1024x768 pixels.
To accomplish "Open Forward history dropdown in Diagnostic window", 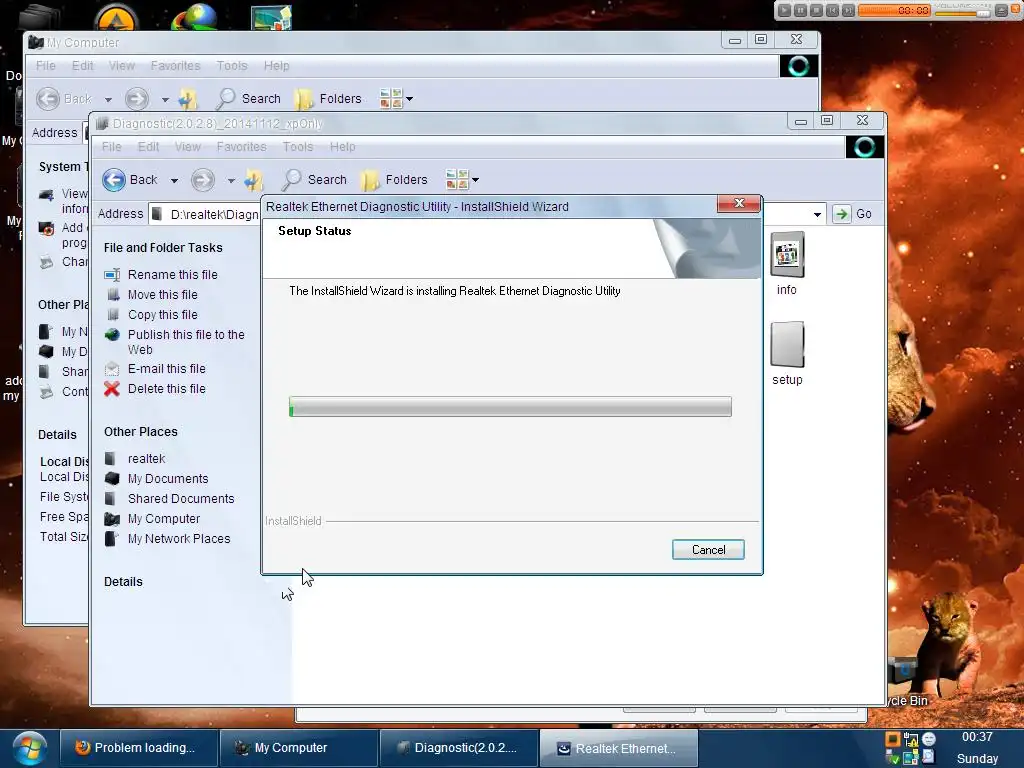I will coord(231,180).
